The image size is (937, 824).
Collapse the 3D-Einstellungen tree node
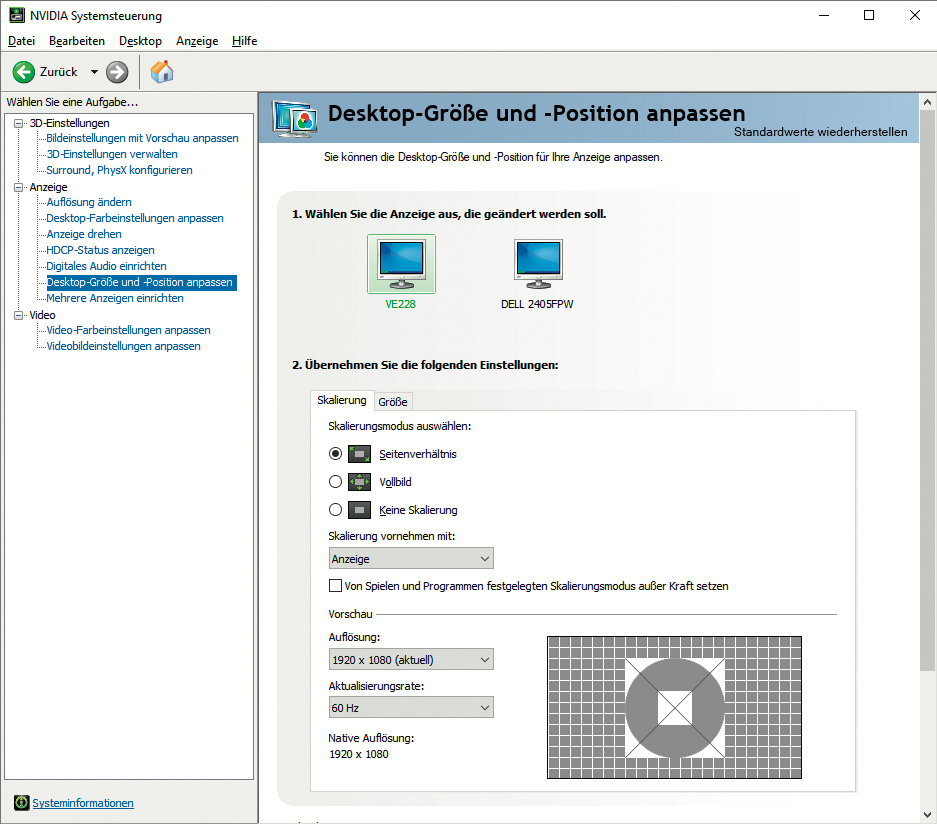pos(19,123)
